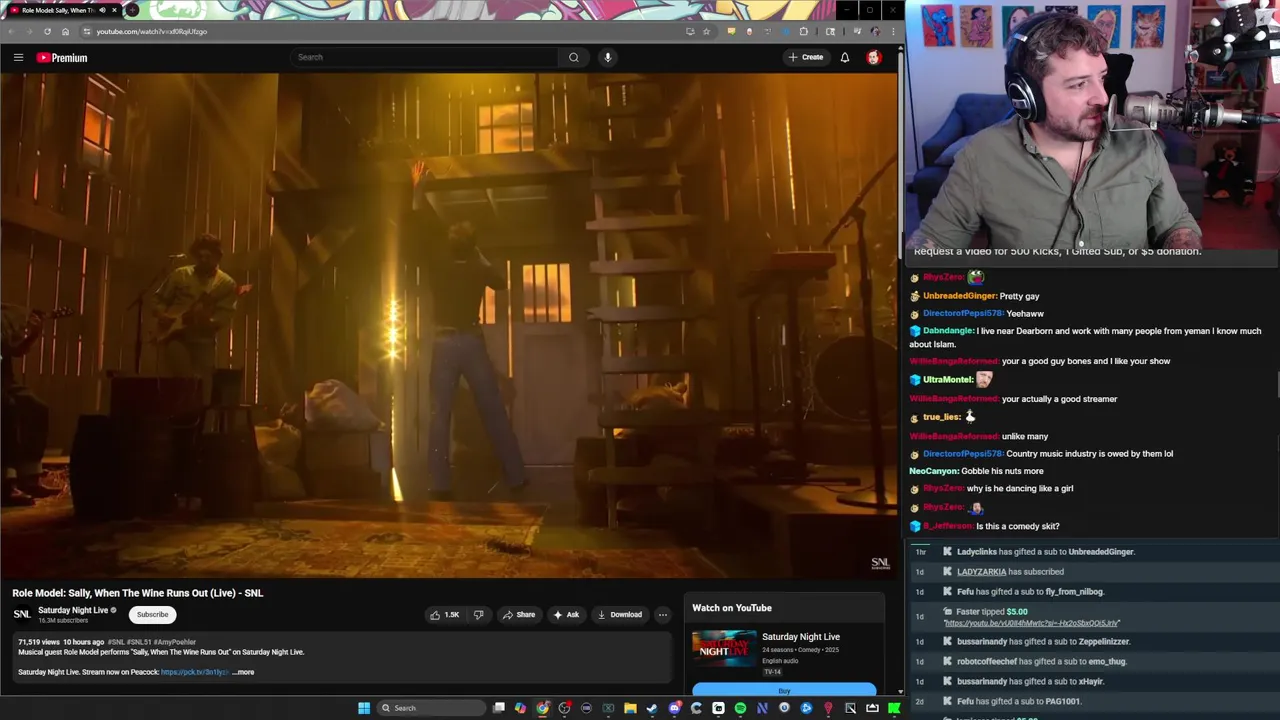1280x720 pixels.
Task: Click the Ask button under the video
Action: [566, 615]
